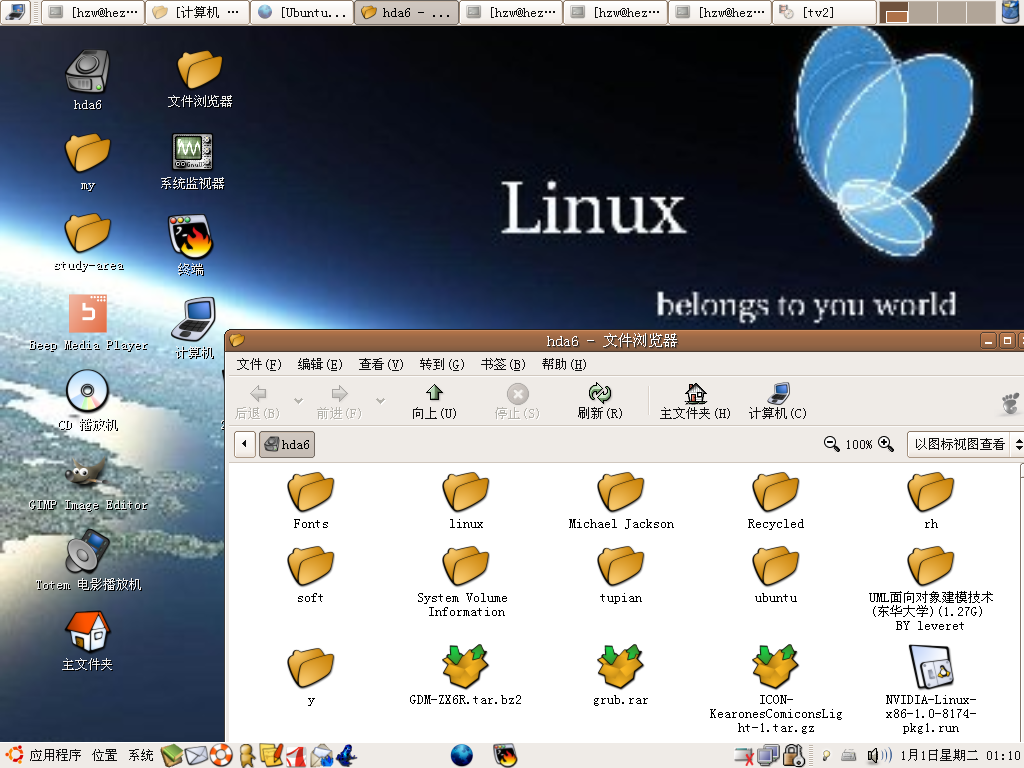Open the 文件(F) menu
The width and height of the screenshot is (1024, 768).
coord(259,364)
